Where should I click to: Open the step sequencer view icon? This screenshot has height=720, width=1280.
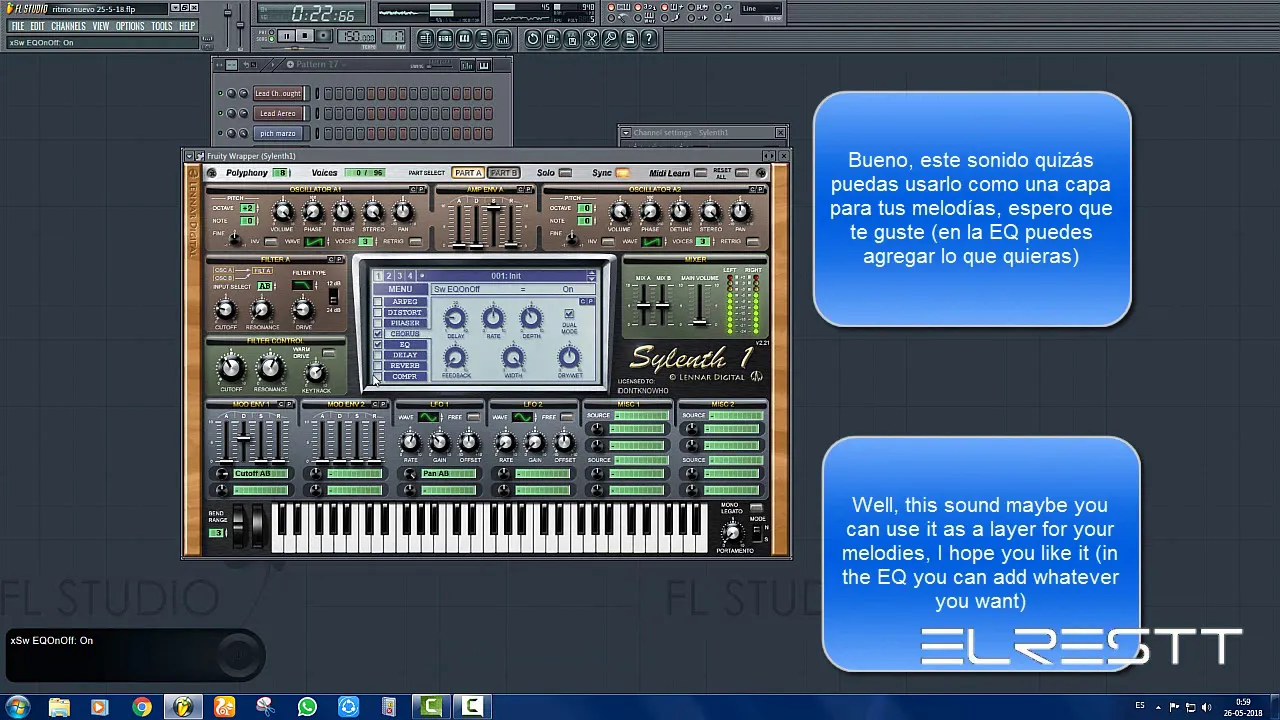click(x=445, y=38)
